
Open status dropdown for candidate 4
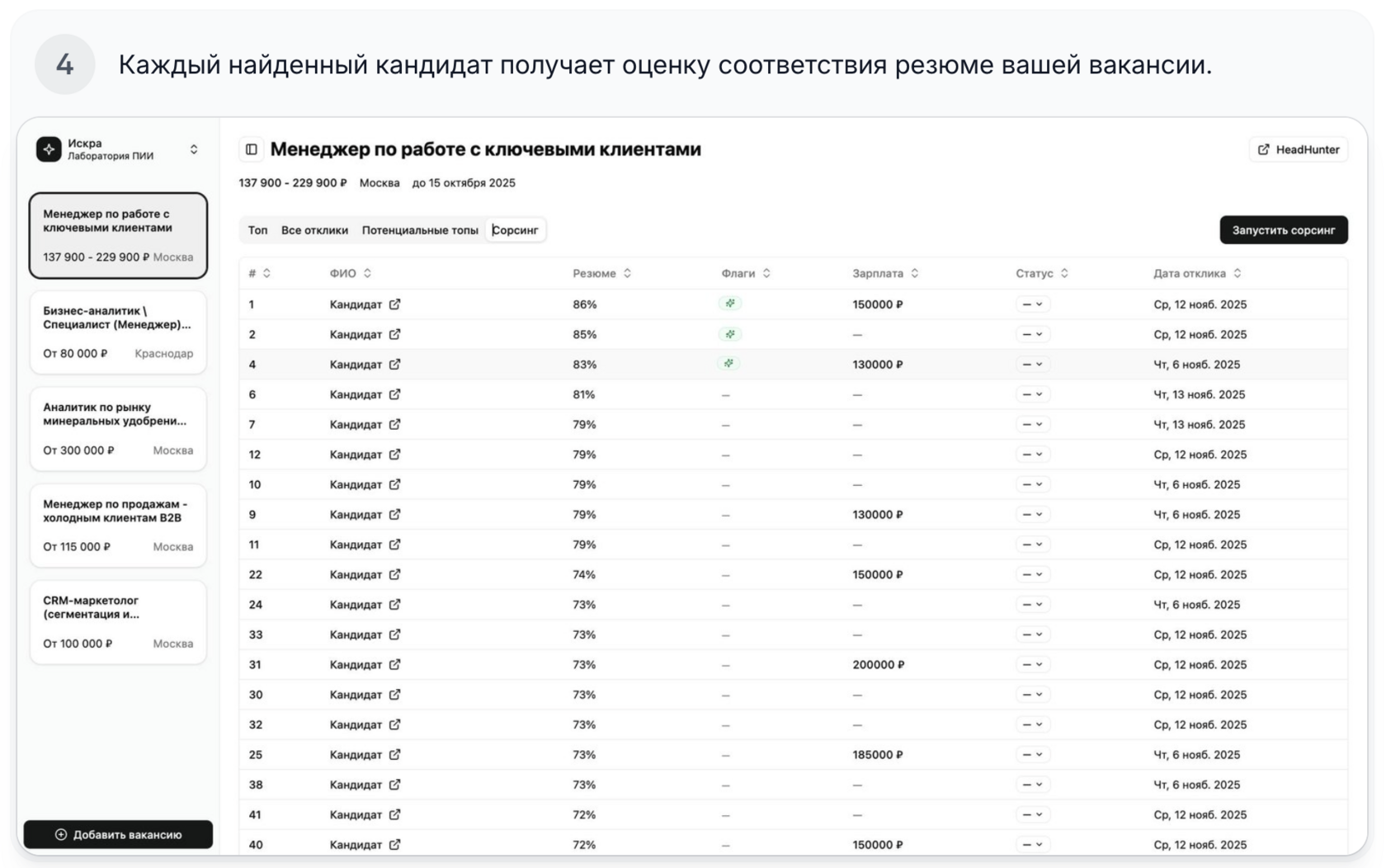tap(1032, 364)
